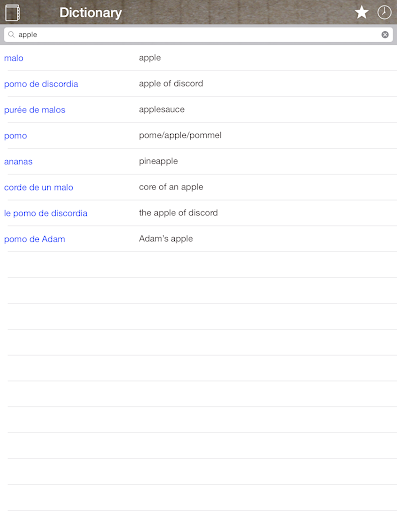Open the entry malo
Viewport: 397px width, 512px height.
pyautogui.click(x=14, y=58)
